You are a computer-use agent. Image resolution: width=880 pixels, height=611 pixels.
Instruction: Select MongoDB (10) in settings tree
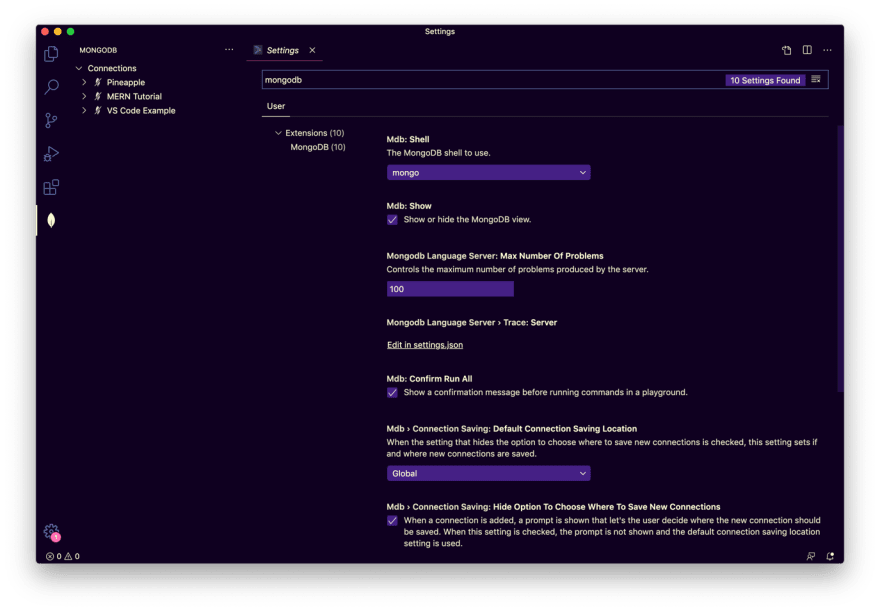318,147
